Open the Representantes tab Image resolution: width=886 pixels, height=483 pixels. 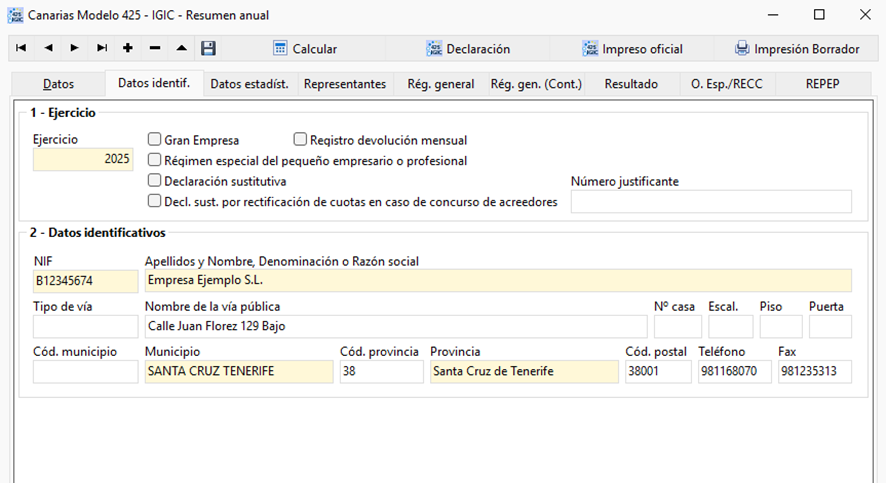click(x=345, y=84)
